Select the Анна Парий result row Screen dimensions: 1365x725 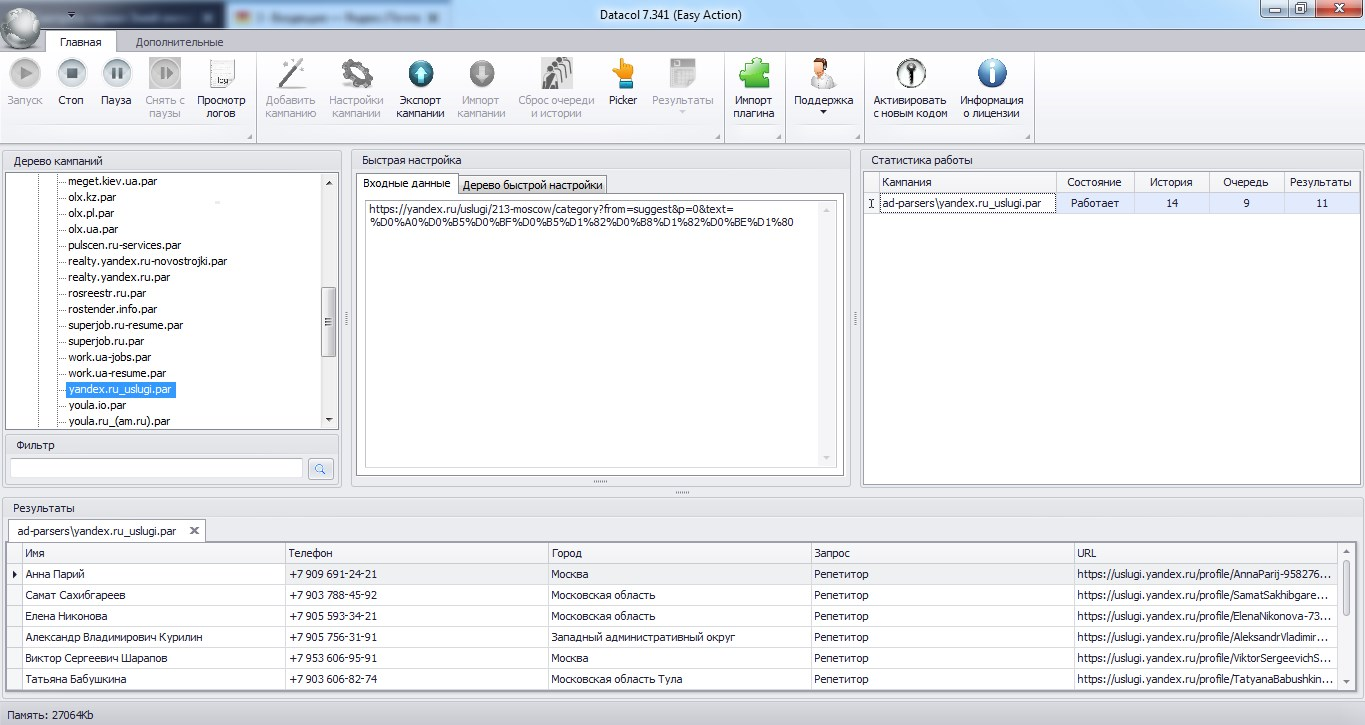pyautogui.click(x=672, y=574)
